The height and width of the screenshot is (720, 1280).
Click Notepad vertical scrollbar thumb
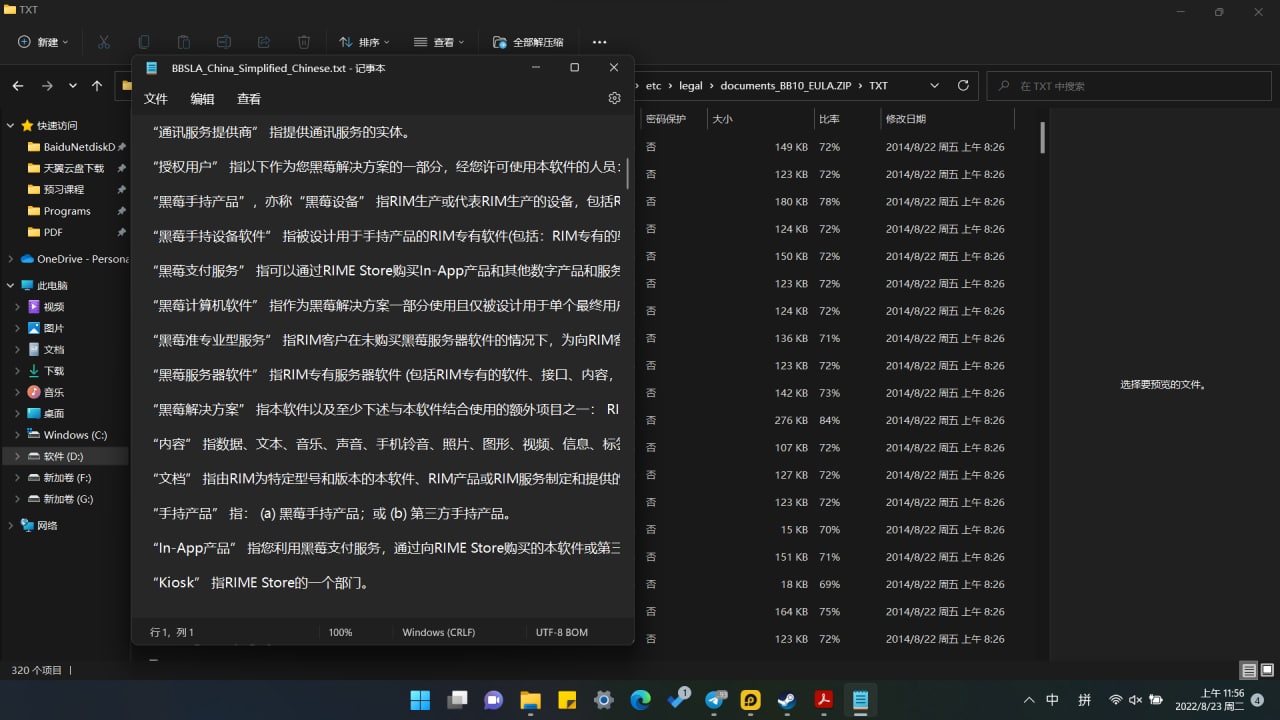[628, 172]
